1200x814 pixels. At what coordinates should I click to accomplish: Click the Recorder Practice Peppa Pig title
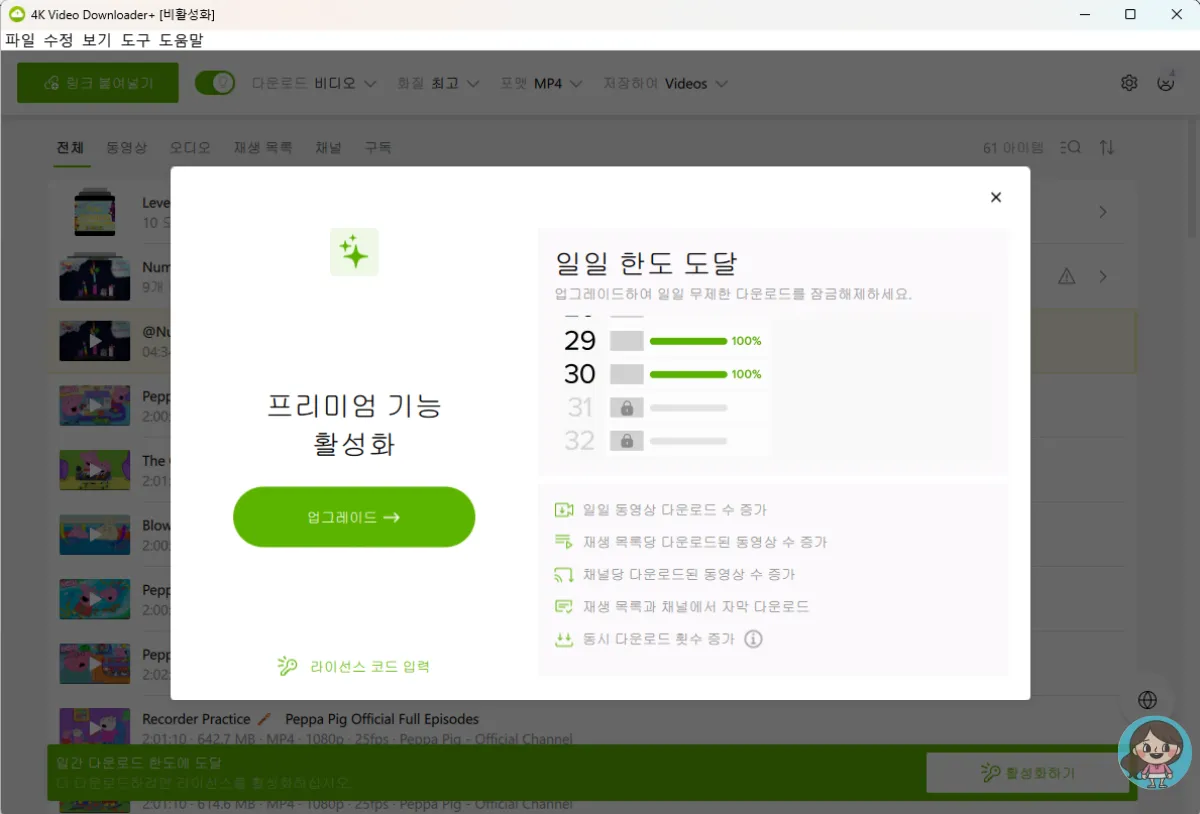(x=310, y=719)
